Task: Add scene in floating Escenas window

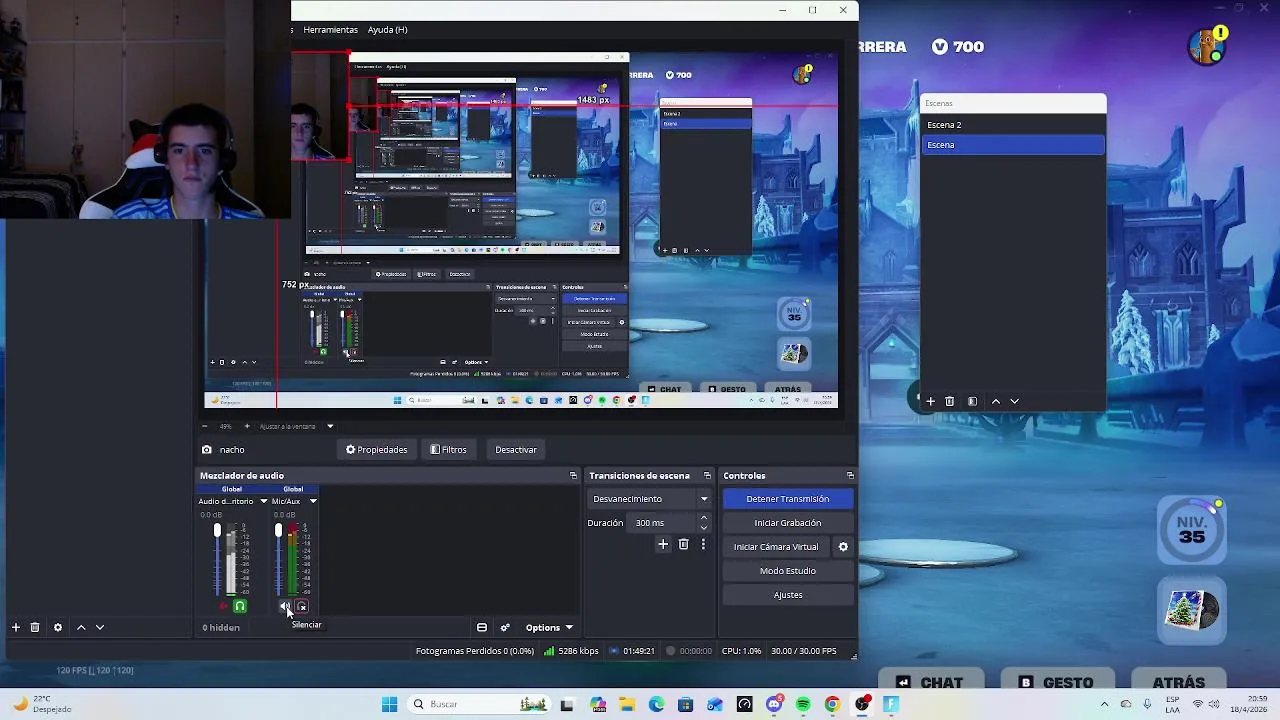Action: coord(930,401)
